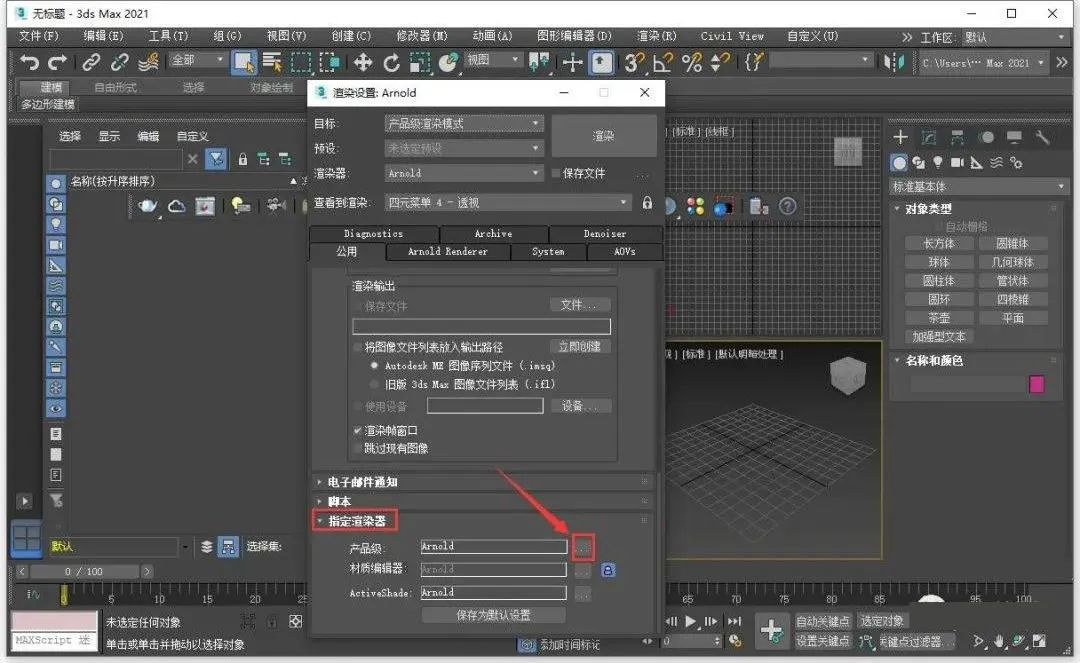Click the teapot render icon
This screenshot has height=663, width=1080.
(147, 205)
